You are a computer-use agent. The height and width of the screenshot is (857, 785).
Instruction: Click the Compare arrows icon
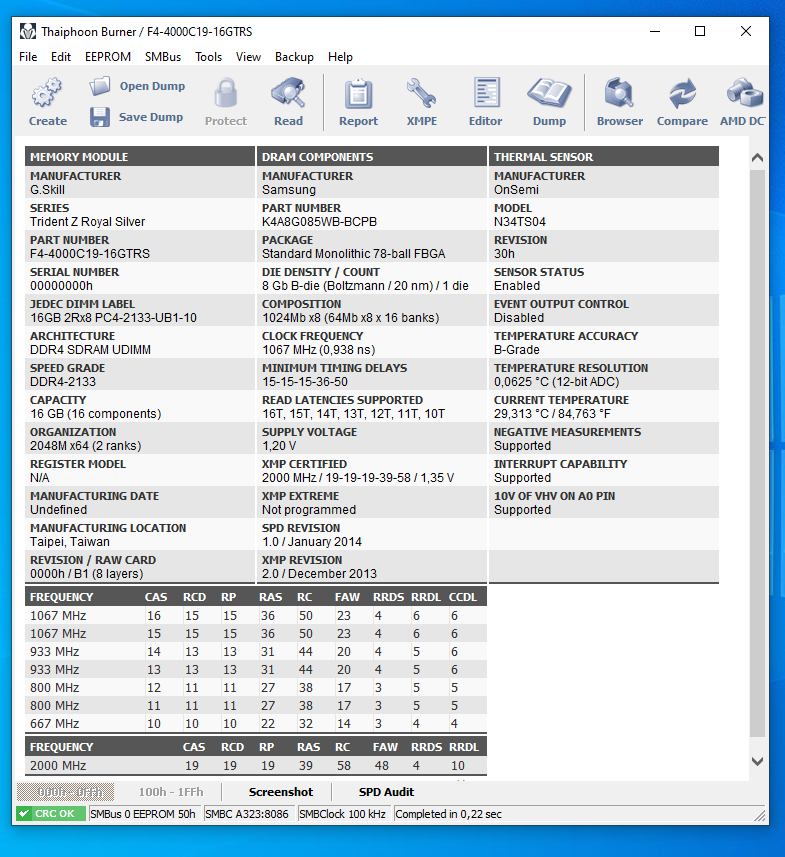coord(682,93)
